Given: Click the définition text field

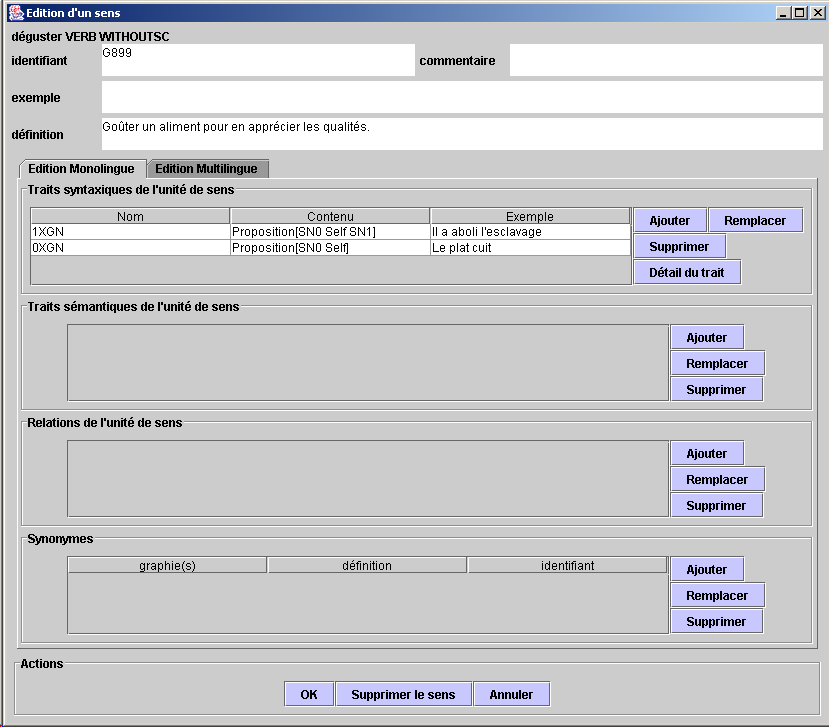Looking at the screenshot, I should pos(461,134).
